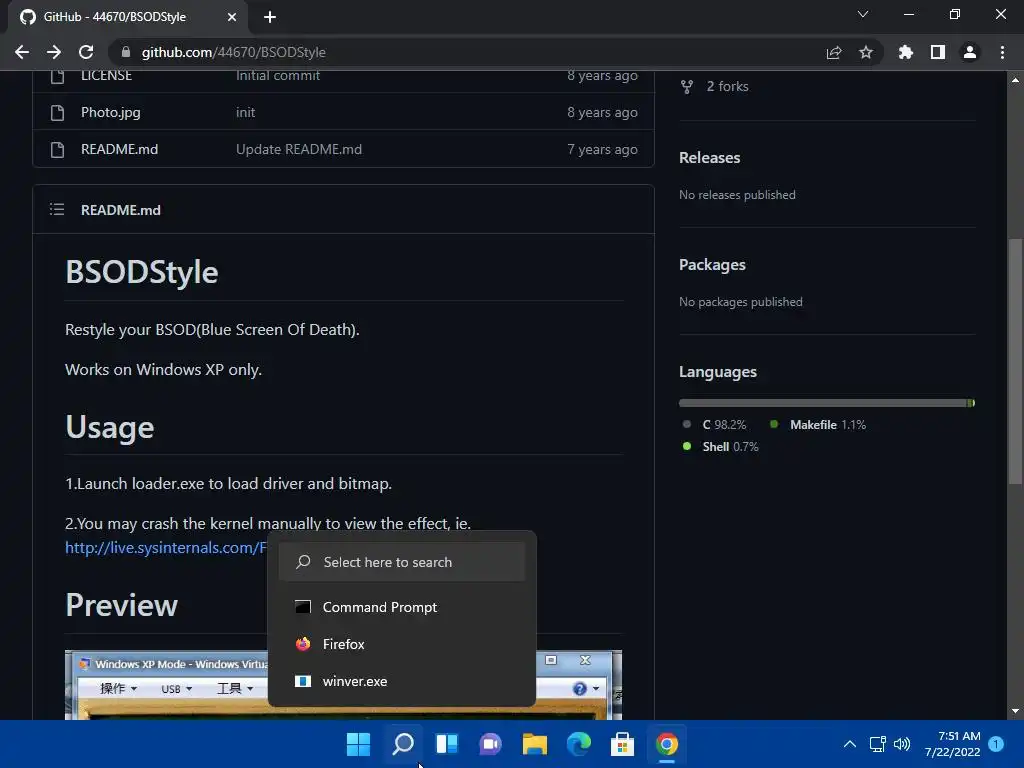Choose Command Prompt from the search popup
1024x768 pixels.
402,607
